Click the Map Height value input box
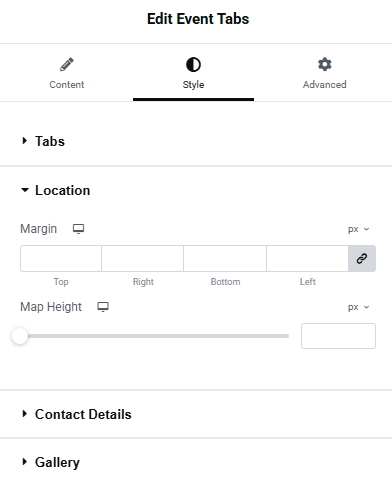Viewport: 392px width, 487px height. point(338,336)
